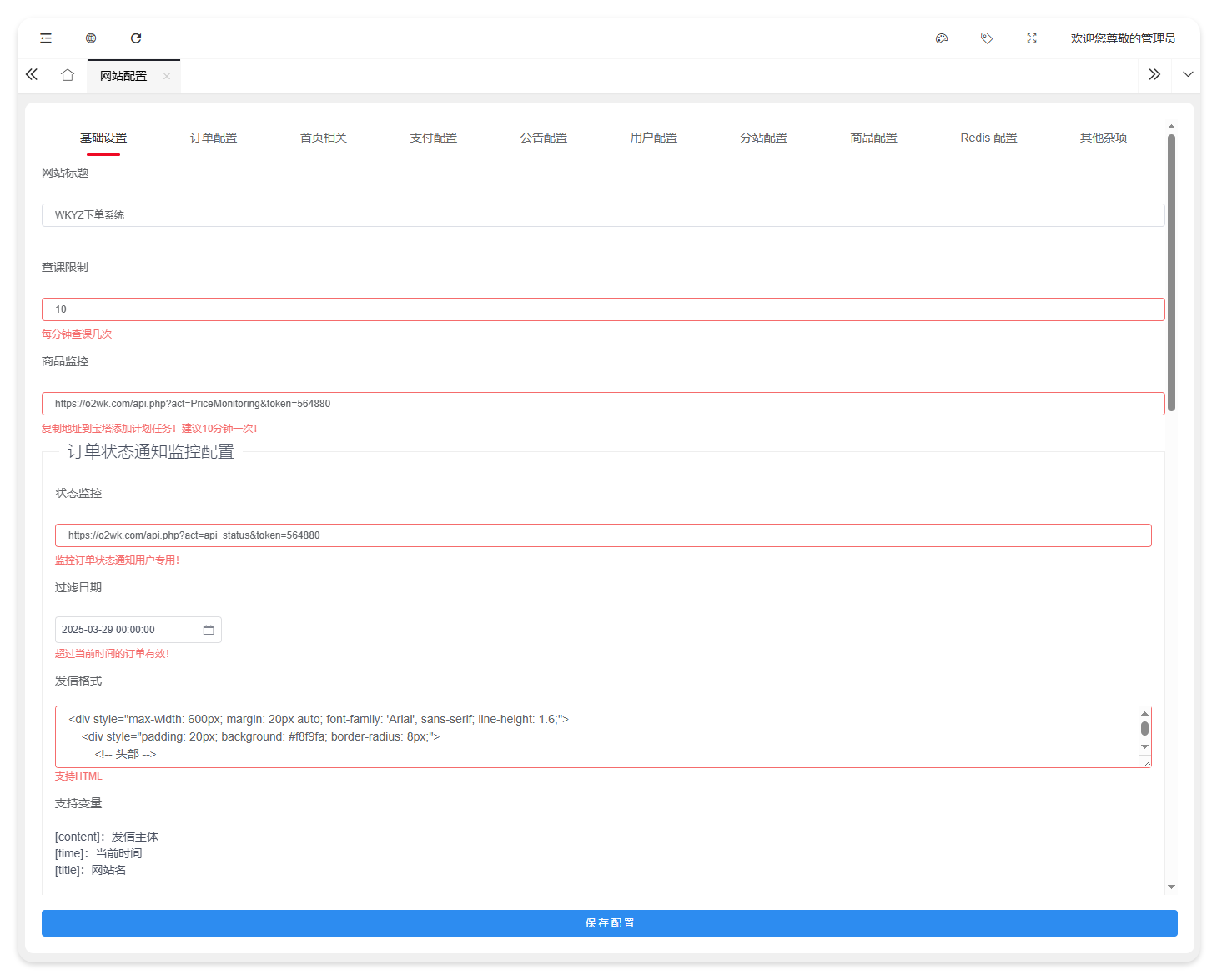Image resolution: width=1217 pixels, height=980 pixels.
Task: Toggle fullscreen mode icon
Action: [x=1032, y=38]
